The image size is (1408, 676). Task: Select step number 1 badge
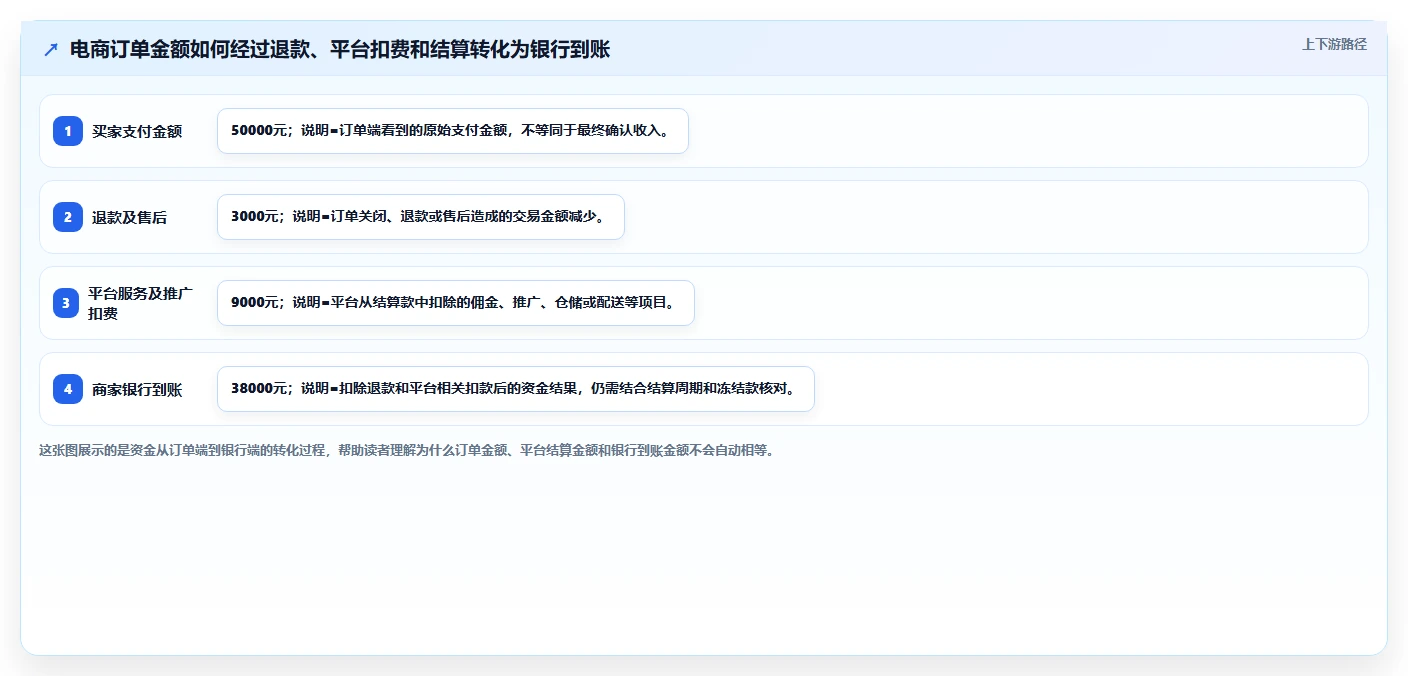[x=68, y=131]
